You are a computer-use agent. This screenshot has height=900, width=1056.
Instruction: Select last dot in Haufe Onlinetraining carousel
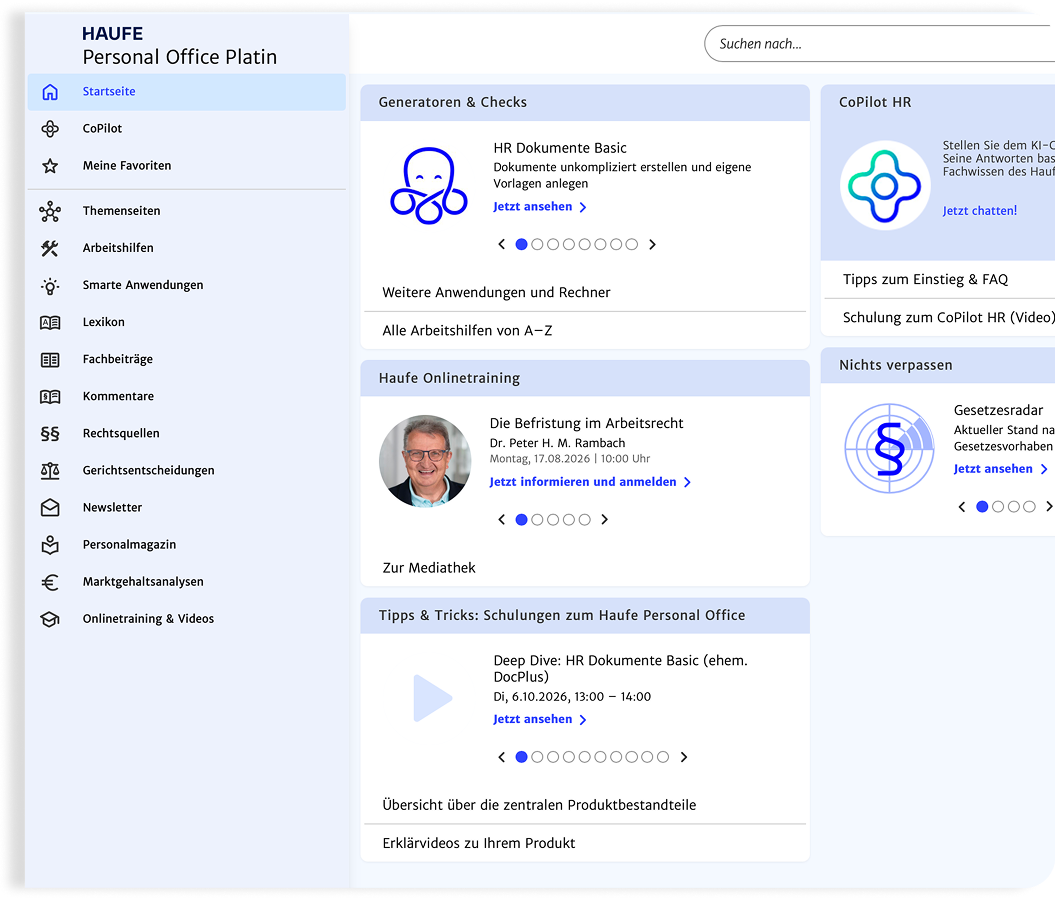585,519
